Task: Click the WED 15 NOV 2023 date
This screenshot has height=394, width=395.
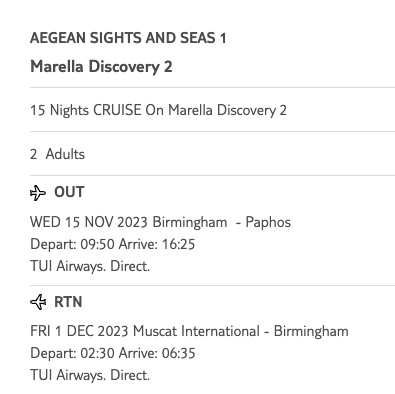Action: (x=89, y=222)
